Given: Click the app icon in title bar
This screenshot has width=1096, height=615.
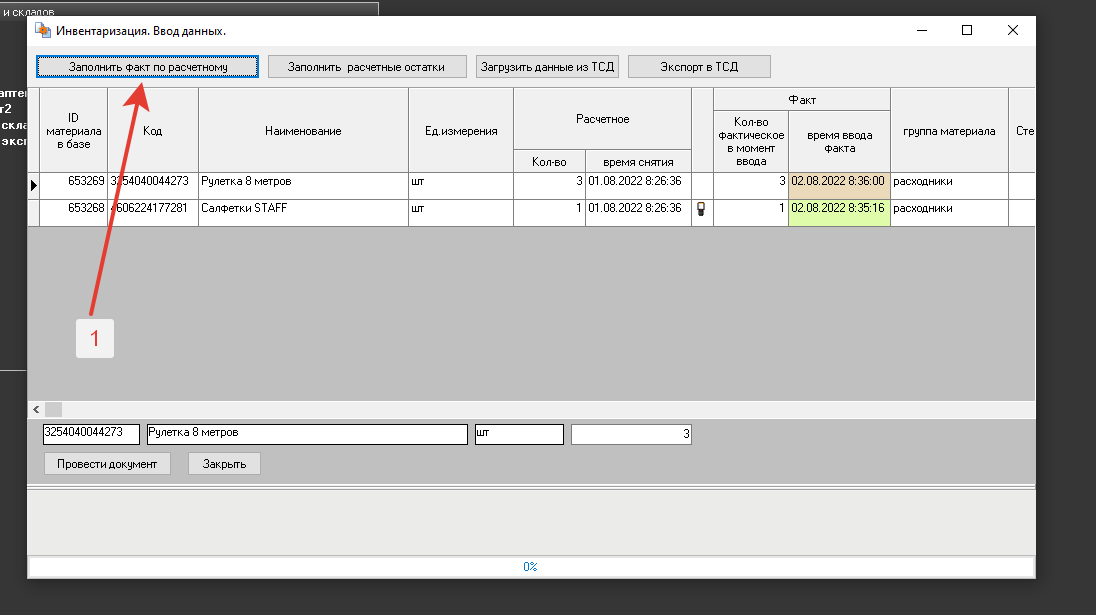Looking at the screenshot, I should pos(42,31).
